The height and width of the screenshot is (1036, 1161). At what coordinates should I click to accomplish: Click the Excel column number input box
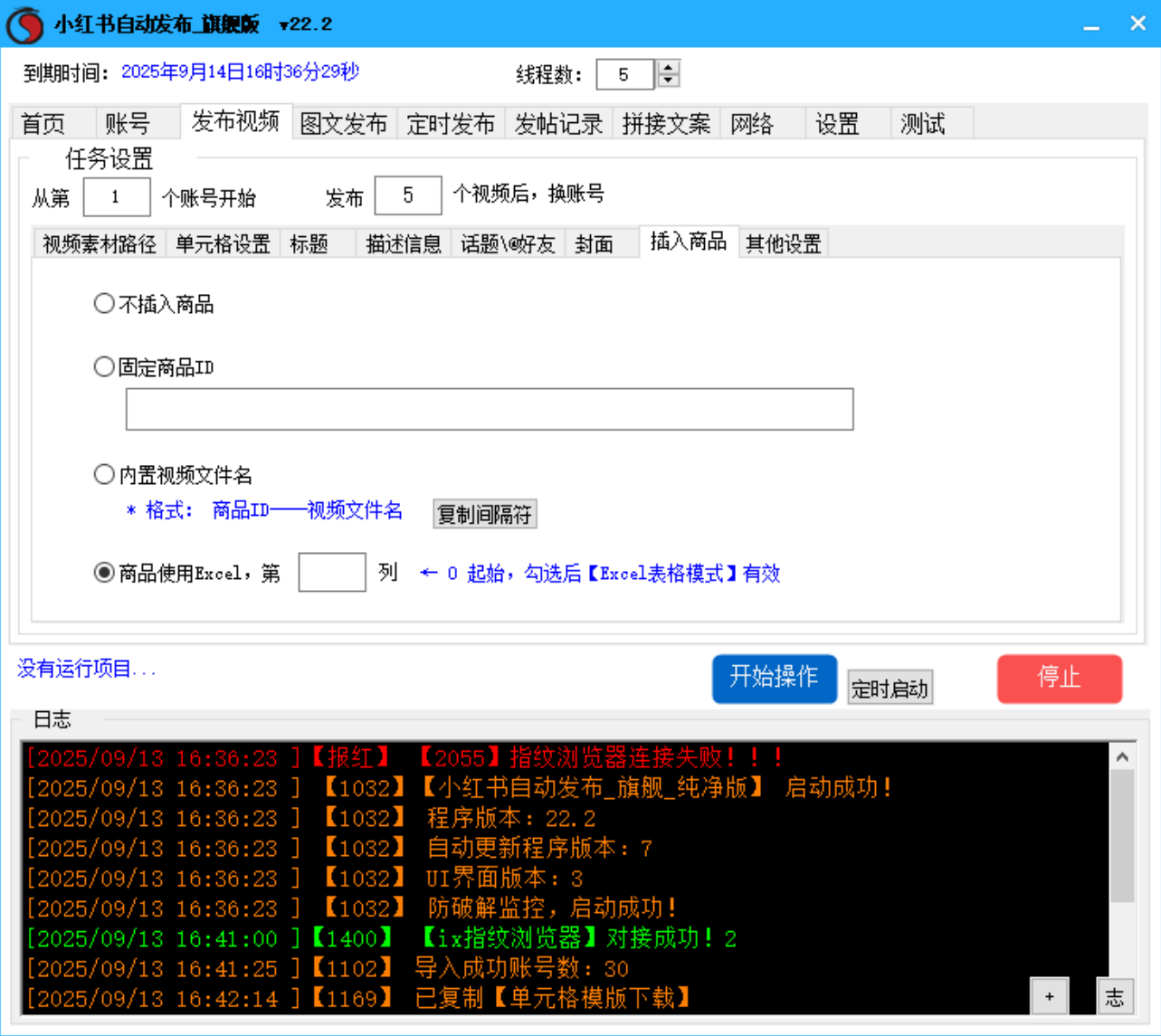(x=331, y=573)
